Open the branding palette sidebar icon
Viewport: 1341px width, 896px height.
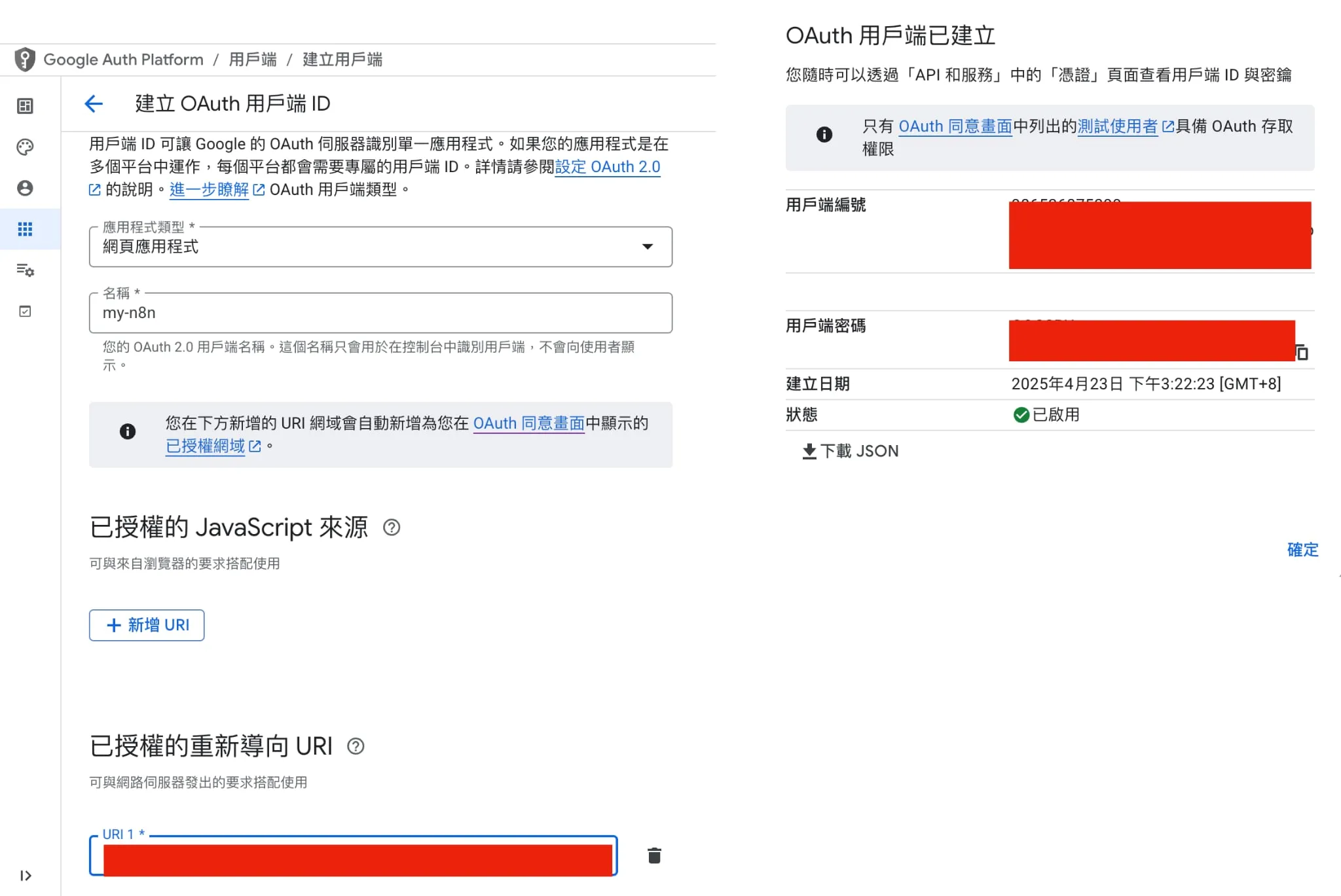pyautogui.click(x=25, y=147)
